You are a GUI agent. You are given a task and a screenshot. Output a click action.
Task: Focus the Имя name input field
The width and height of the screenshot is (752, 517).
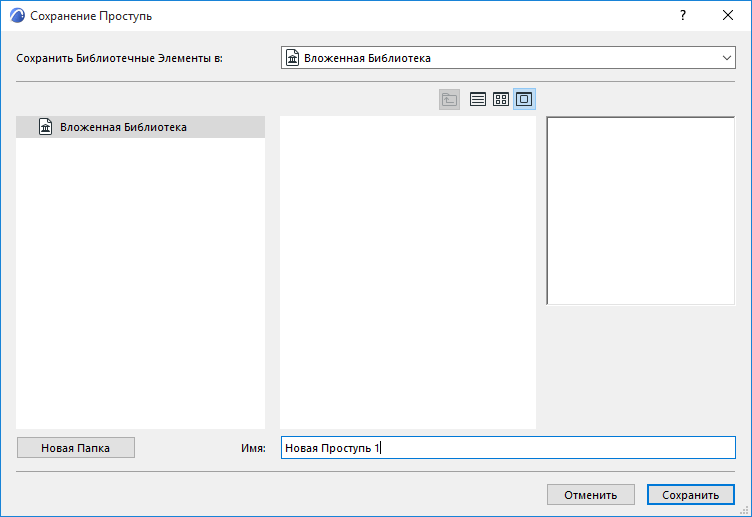click(x=508, y=448)
